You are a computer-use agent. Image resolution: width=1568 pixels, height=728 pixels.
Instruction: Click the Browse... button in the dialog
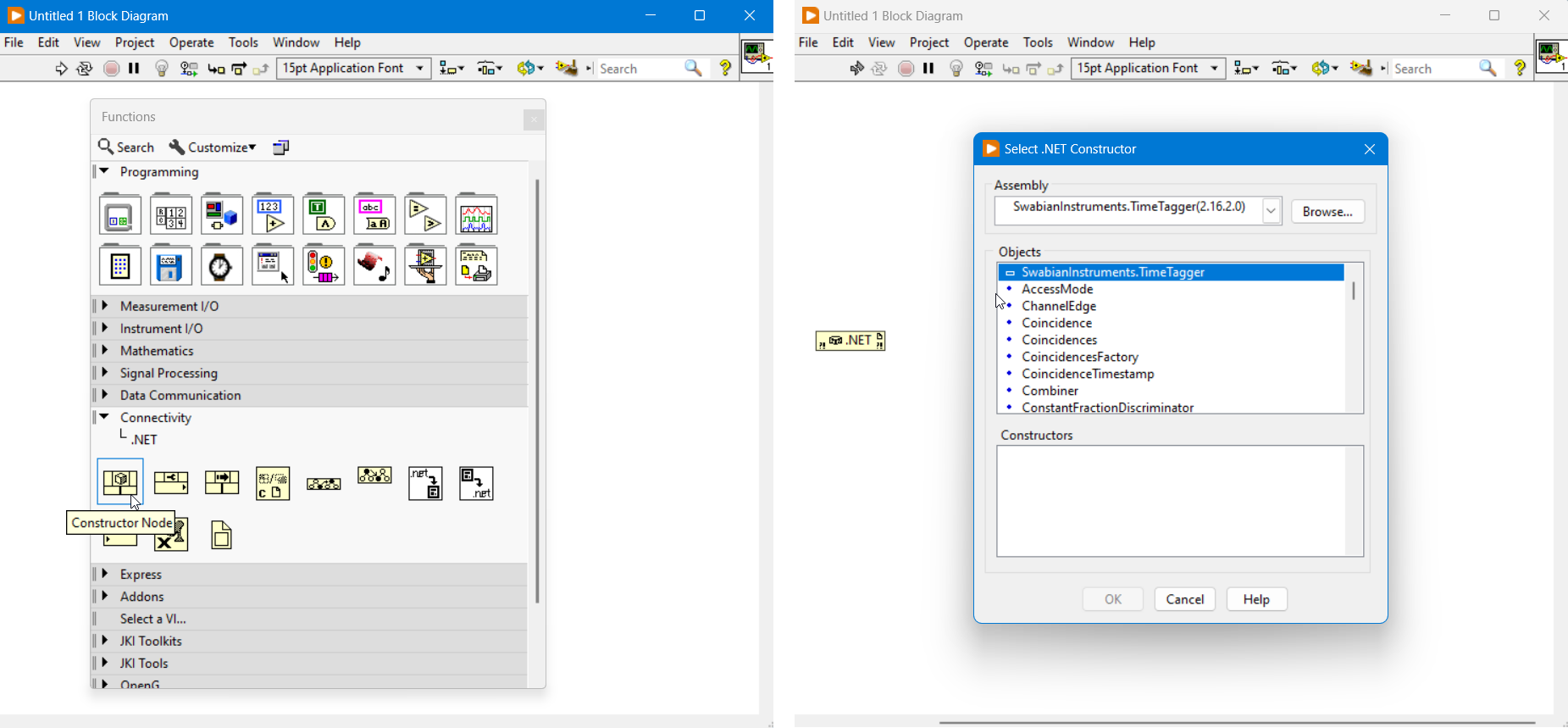click(1327, 212)
